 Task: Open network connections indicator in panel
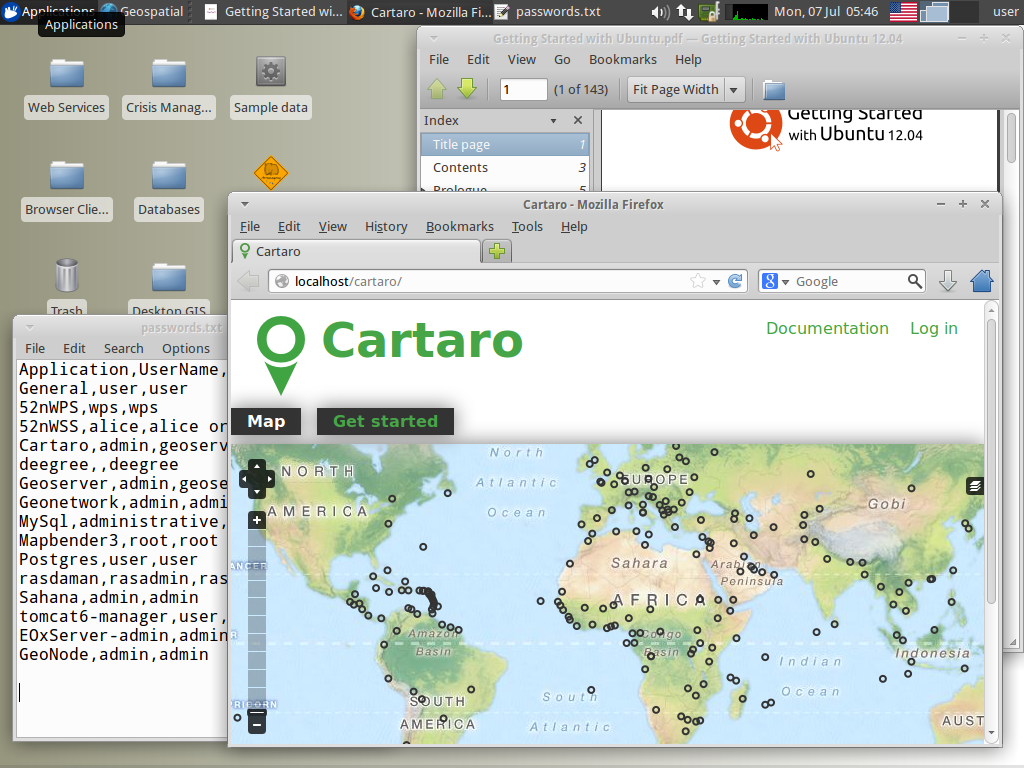684,12
